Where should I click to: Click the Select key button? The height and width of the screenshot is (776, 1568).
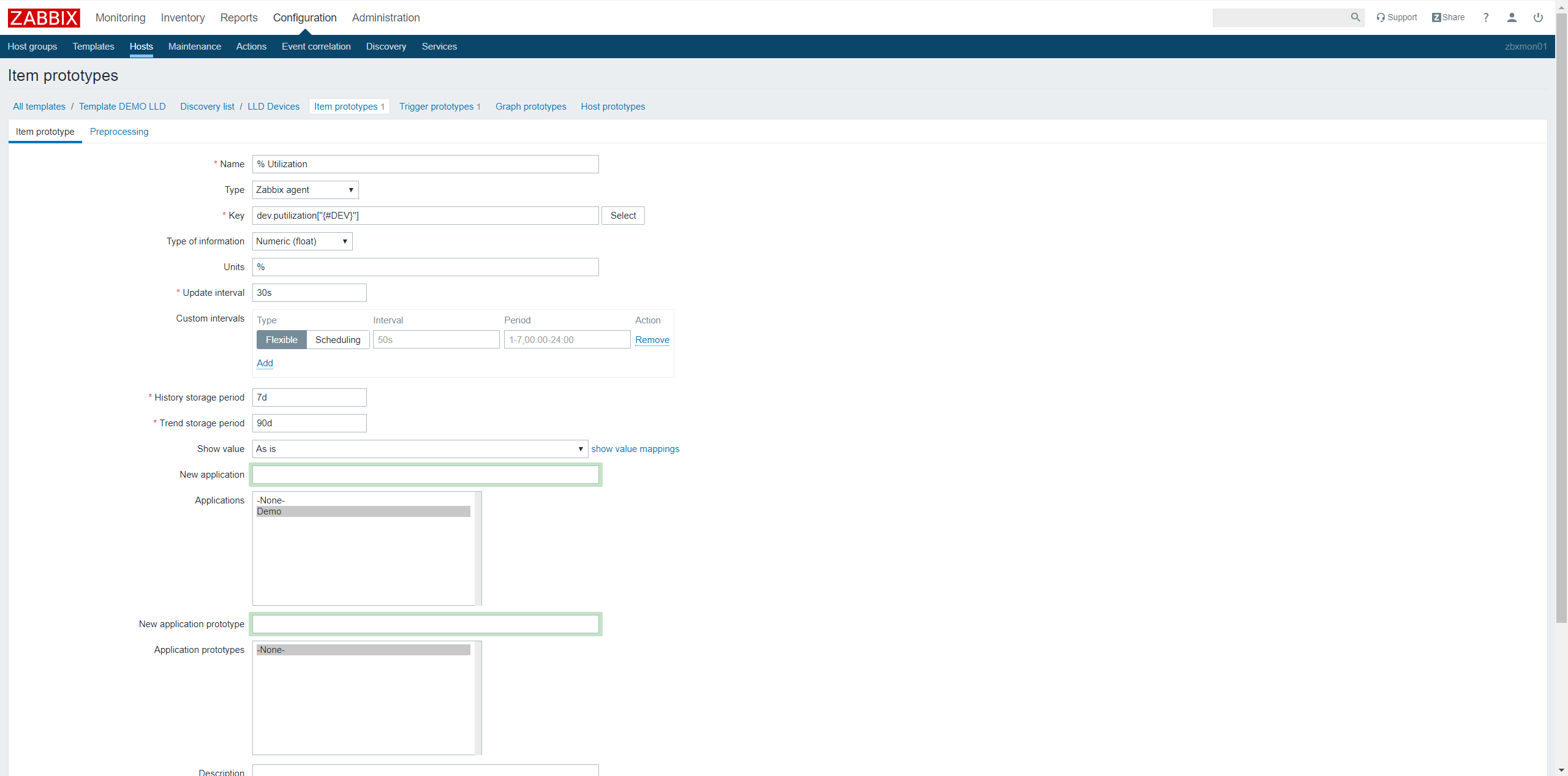click(x=623, y=216)
